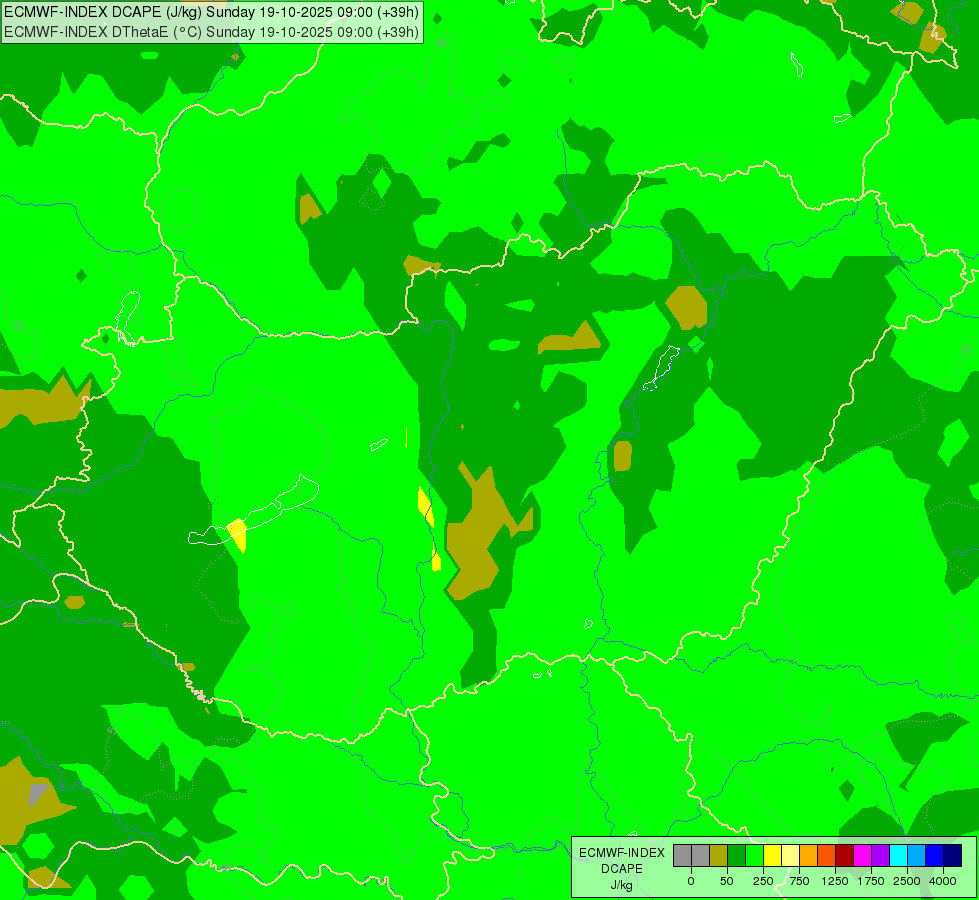
Task: Click the dark green legend swatch
Action: coord(737,856)
